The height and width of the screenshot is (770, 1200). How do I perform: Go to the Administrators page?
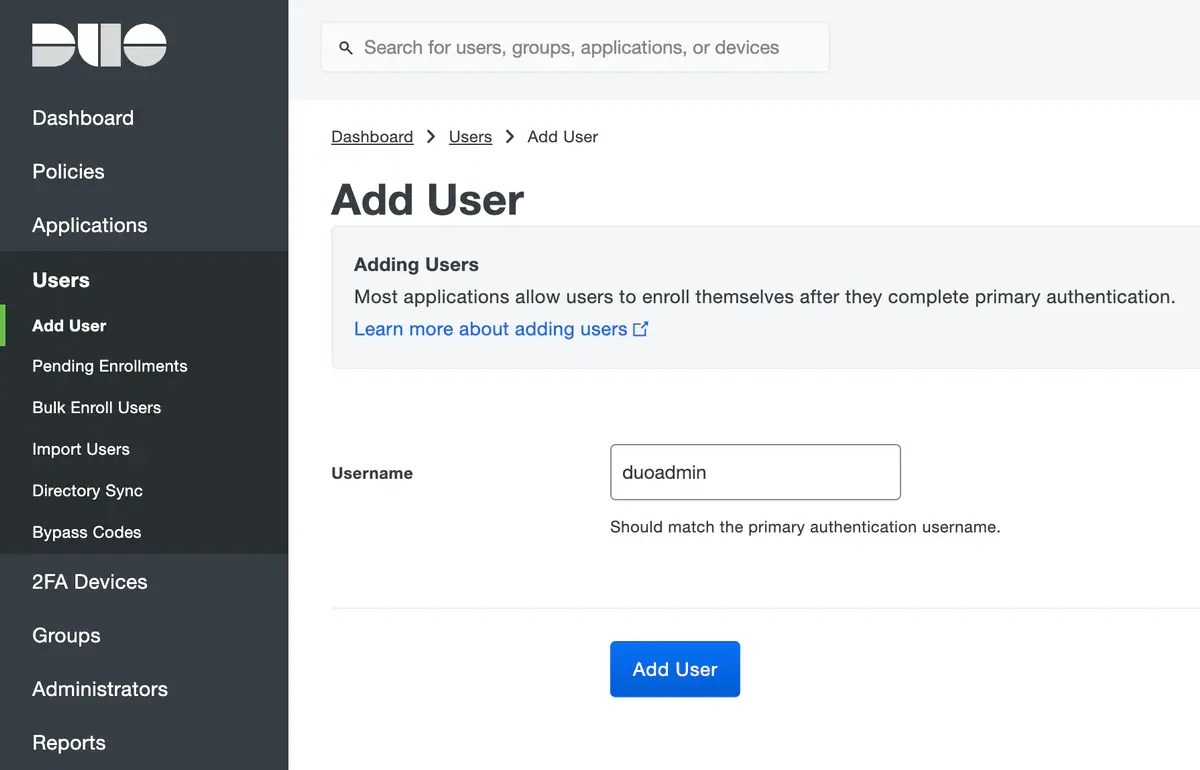pyautogui.click(x=99, y=689)
